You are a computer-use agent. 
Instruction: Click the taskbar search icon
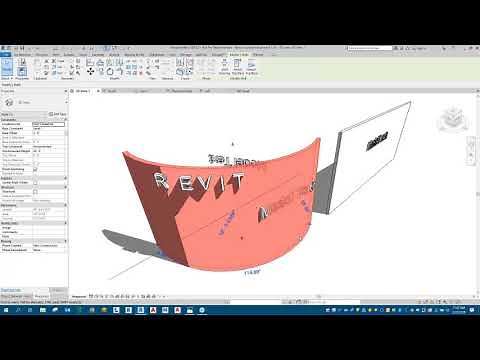(x=18, y=310)
